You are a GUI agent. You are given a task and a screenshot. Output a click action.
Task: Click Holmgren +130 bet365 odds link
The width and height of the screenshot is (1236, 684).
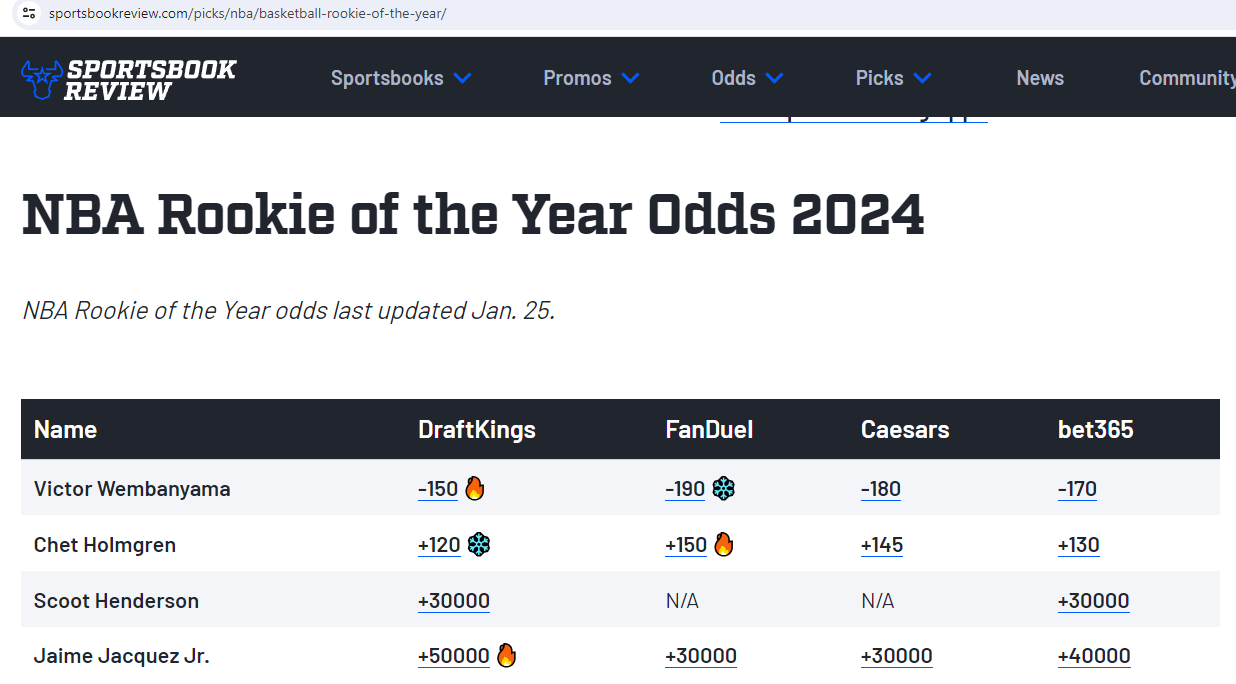1078,545
